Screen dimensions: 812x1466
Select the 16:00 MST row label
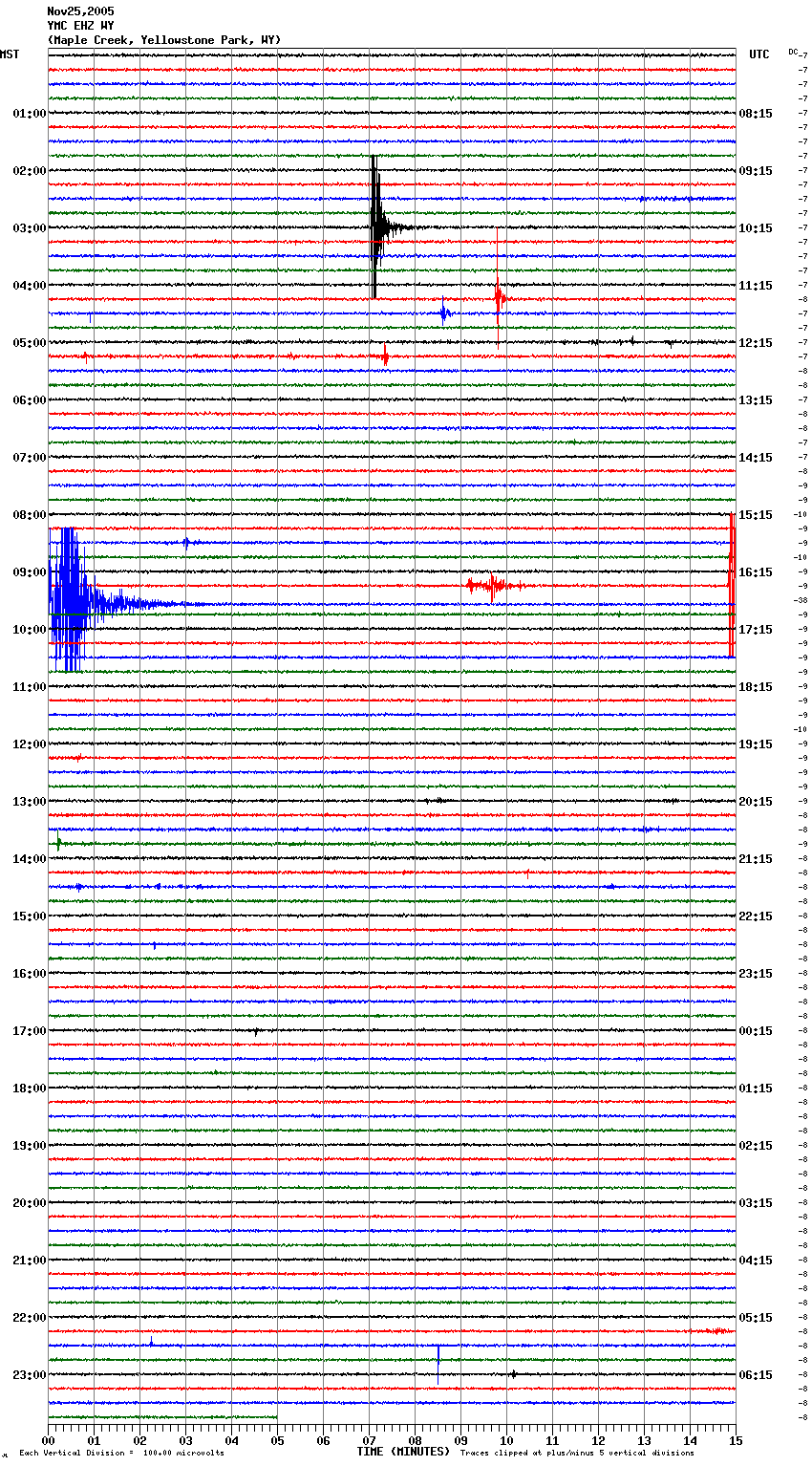pos(30,974)
